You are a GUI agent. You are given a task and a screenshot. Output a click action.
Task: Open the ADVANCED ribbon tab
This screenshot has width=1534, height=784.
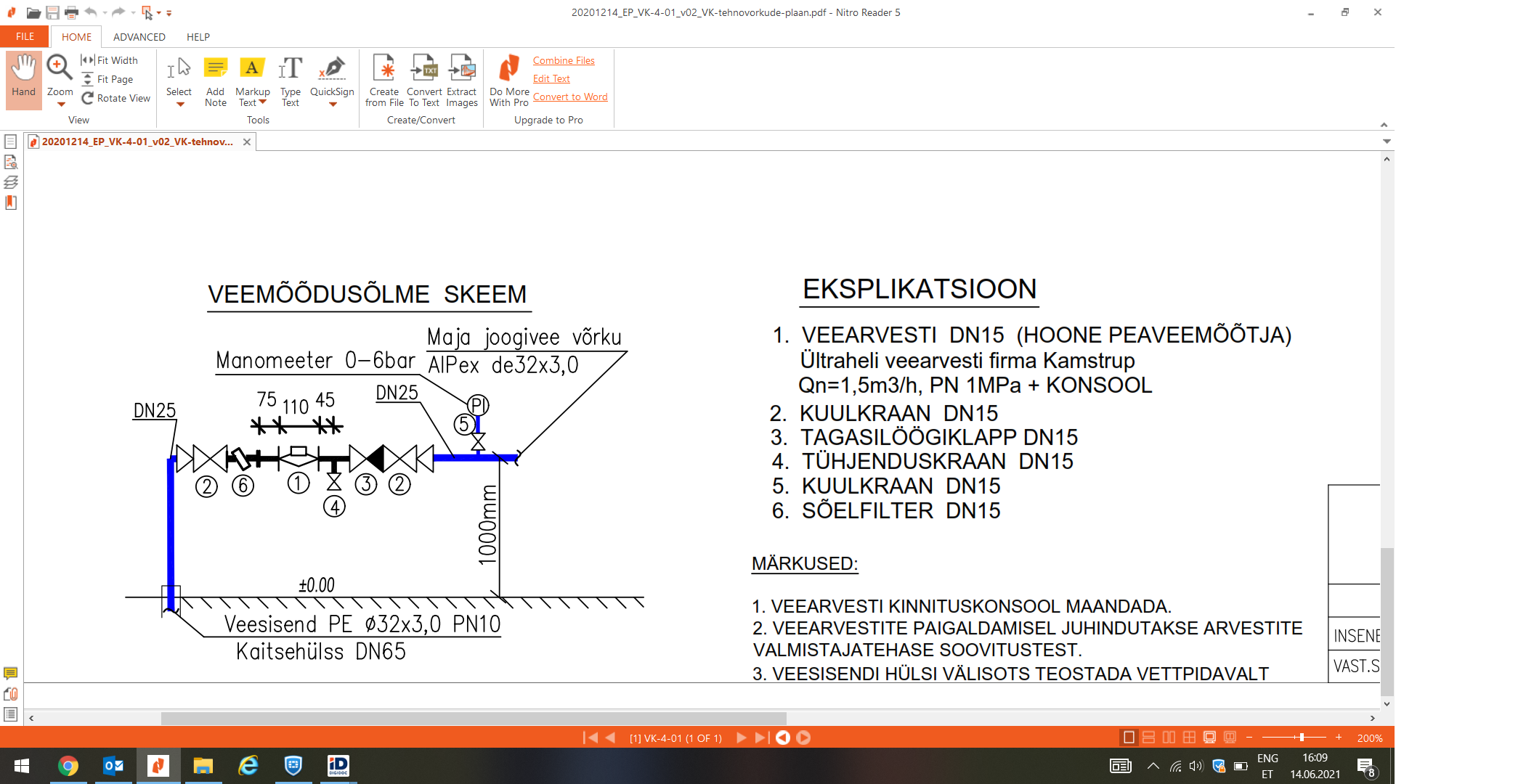coord(139,37)
